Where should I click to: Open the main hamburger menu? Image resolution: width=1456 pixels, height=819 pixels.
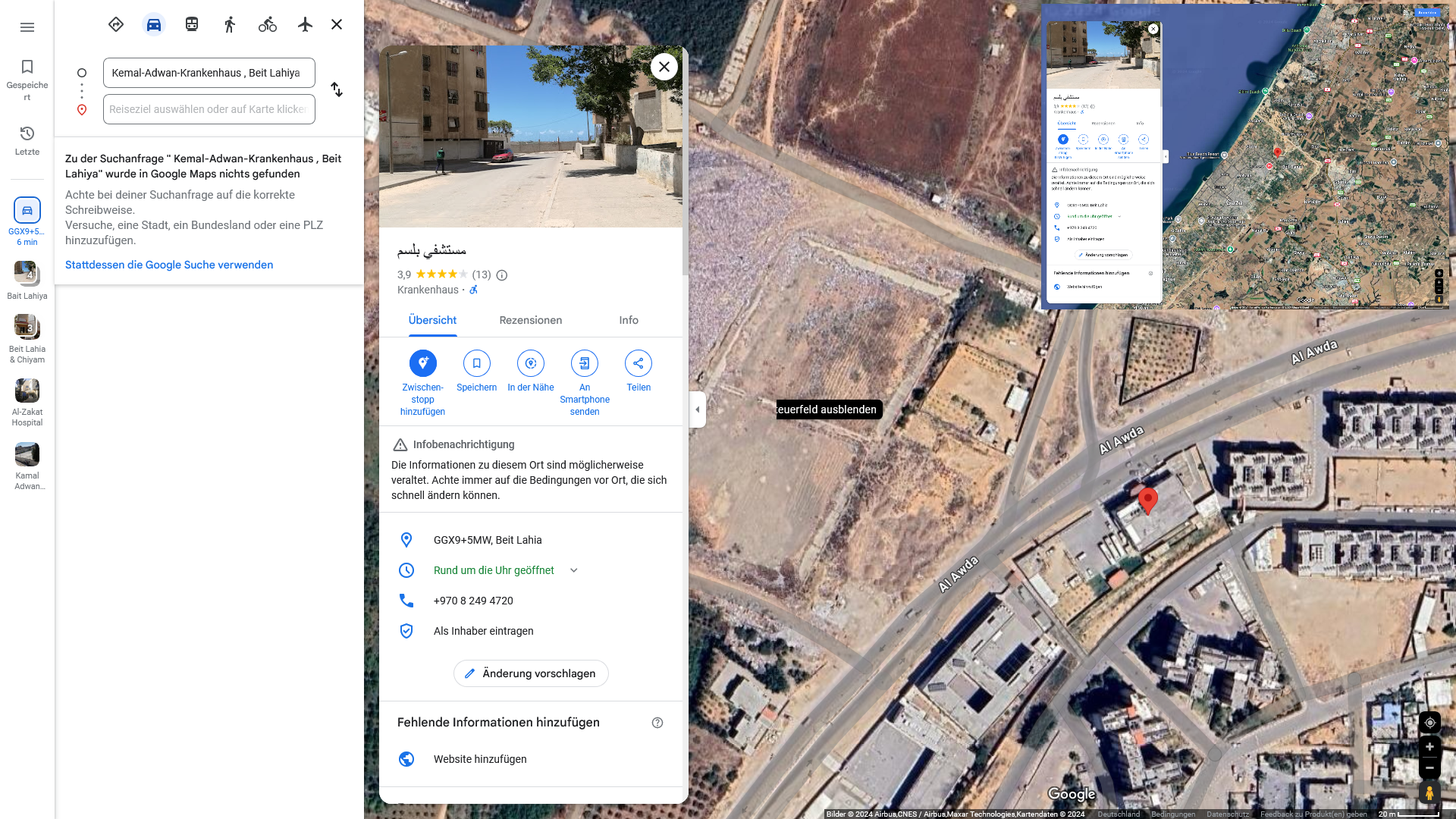coord(27,27)
